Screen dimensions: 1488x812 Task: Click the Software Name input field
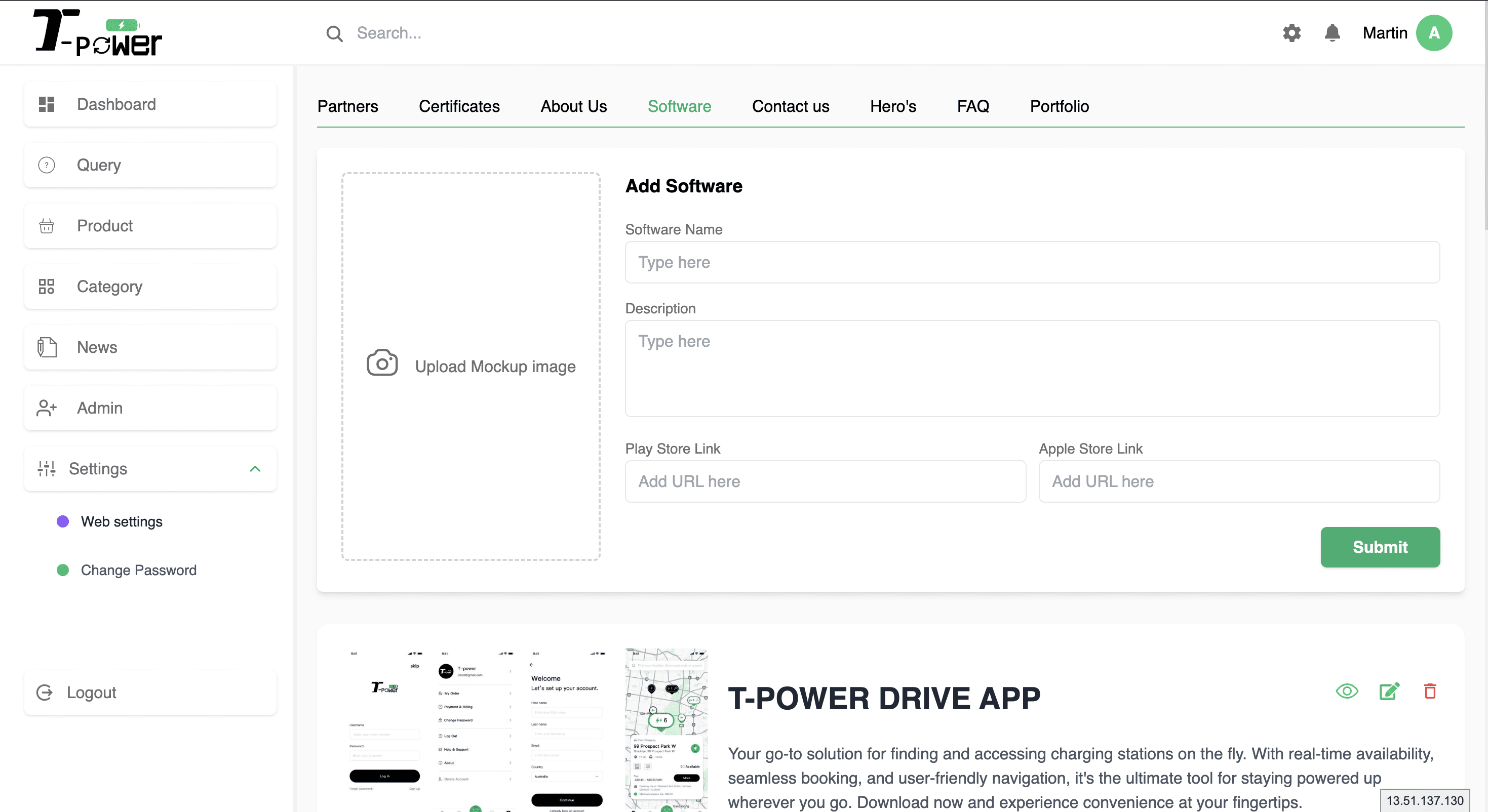tap(1032, 262)
